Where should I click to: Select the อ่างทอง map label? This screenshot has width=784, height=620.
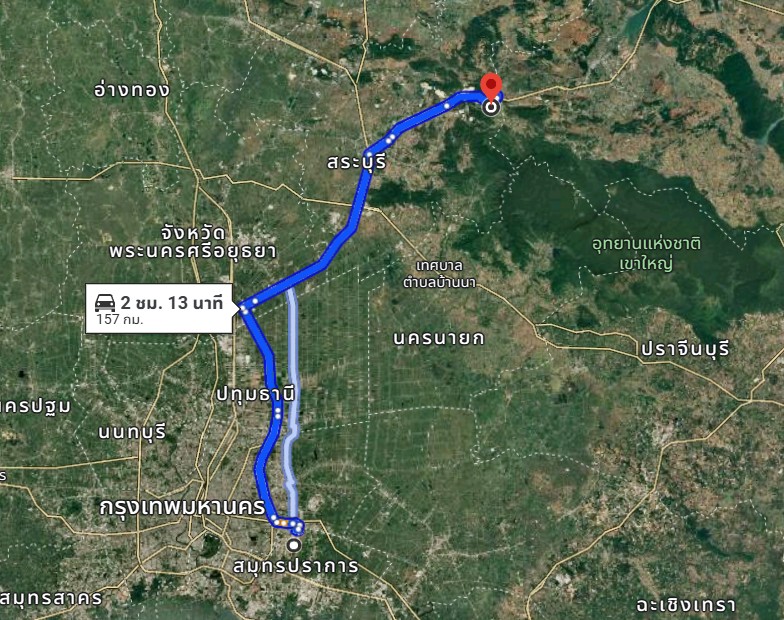point(132,90)
